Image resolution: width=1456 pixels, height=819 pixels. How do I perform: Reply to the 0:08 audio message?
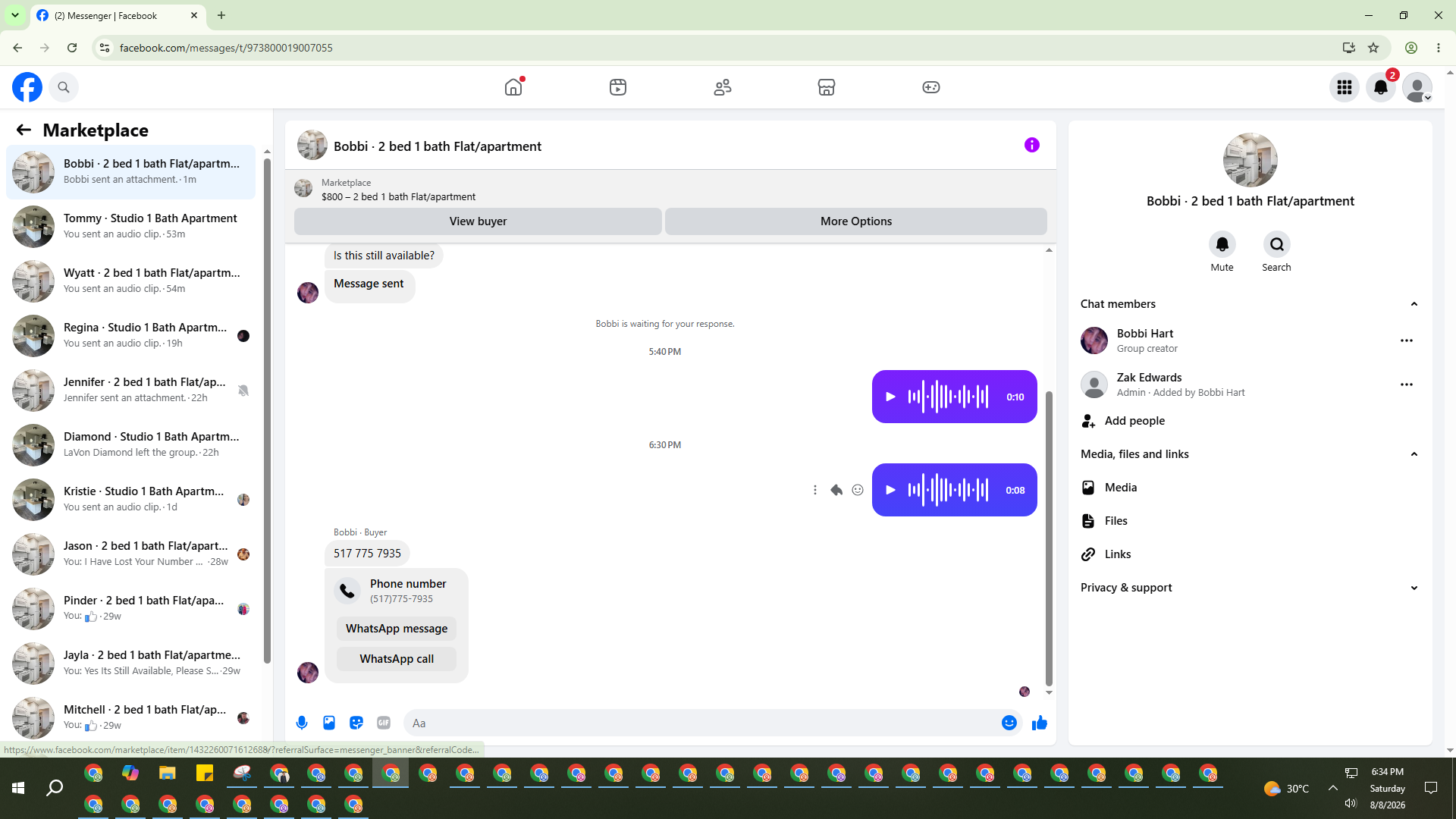(836, 490)
